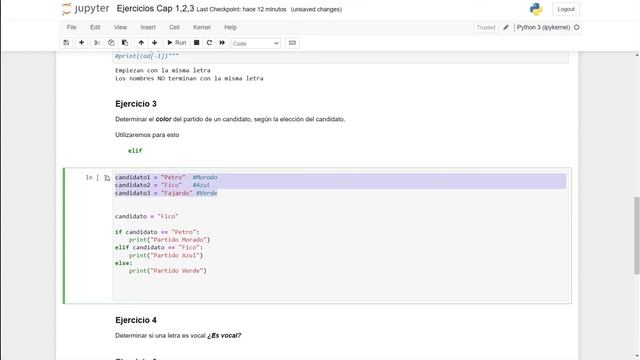Restart kernel and run all with the fast-forward icon
Screen dimensions: 640x360
tap(222, 43)
